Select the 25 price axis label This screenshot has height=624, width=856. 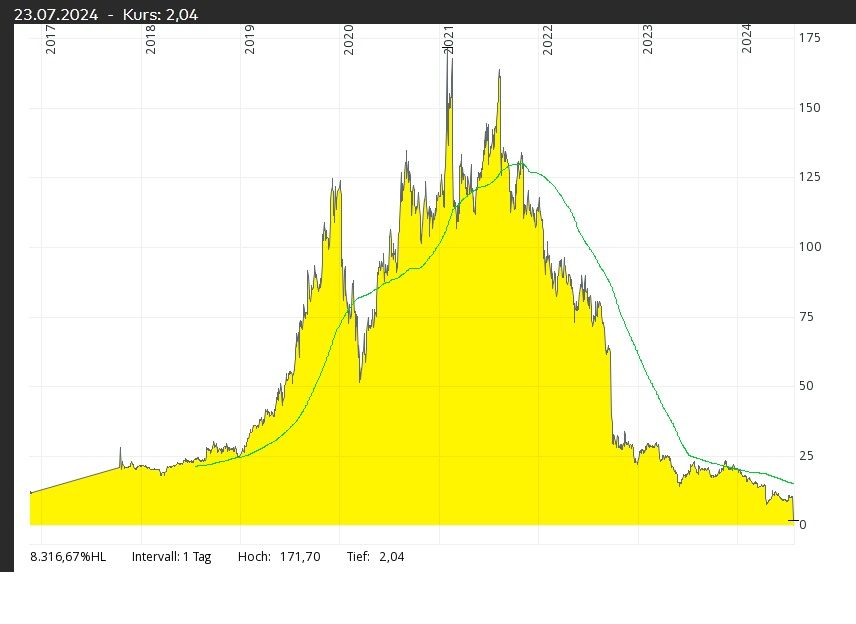[805, 456]
